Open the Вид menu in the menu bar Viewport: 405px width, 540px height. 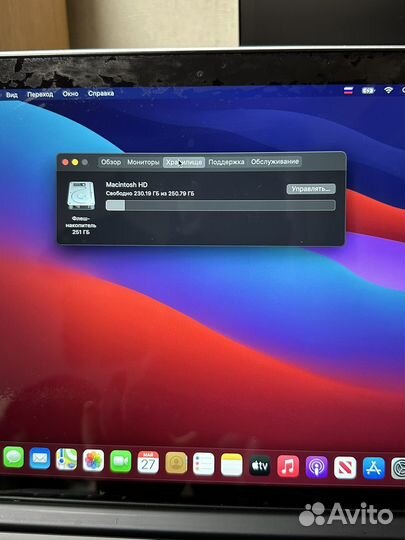click(x=12, y=94)
